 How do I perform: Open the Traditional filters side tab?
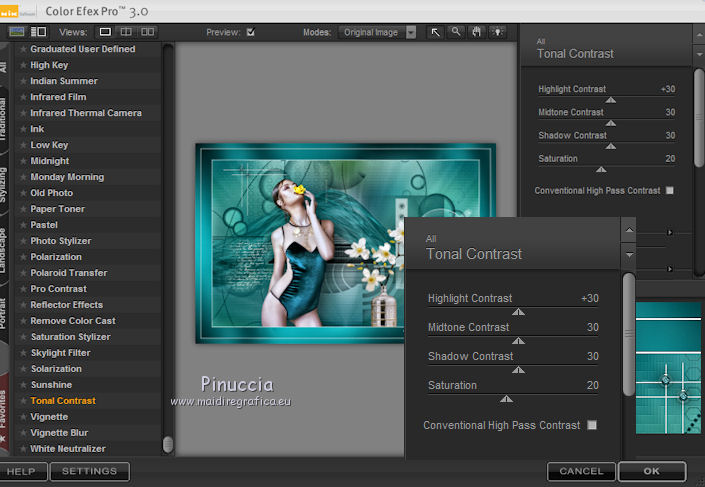(4, 119)
